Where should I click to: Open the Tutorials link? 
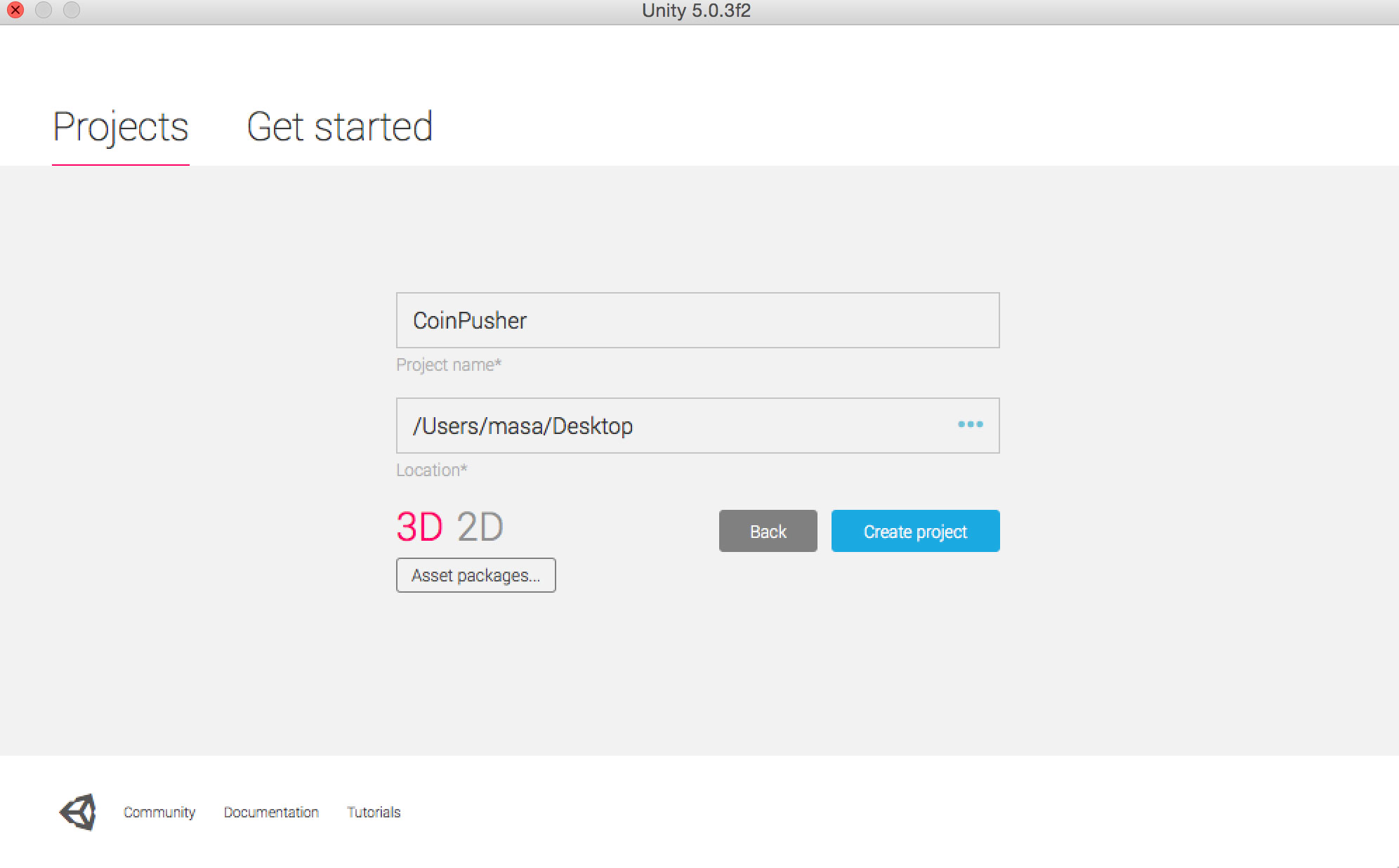[x=374, y=813]
